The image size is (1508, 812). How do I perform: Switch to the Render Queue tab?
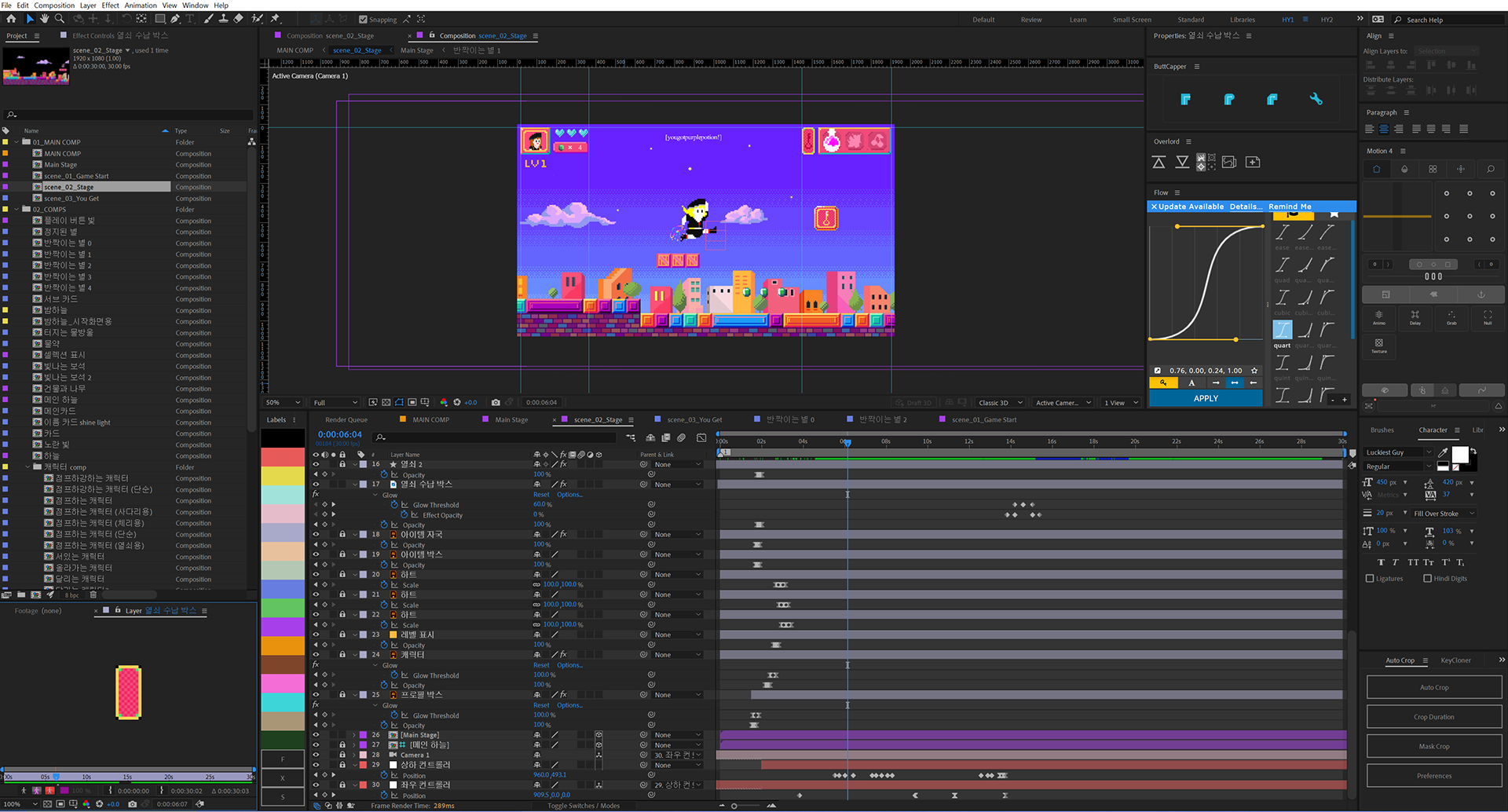coord(346,419)
